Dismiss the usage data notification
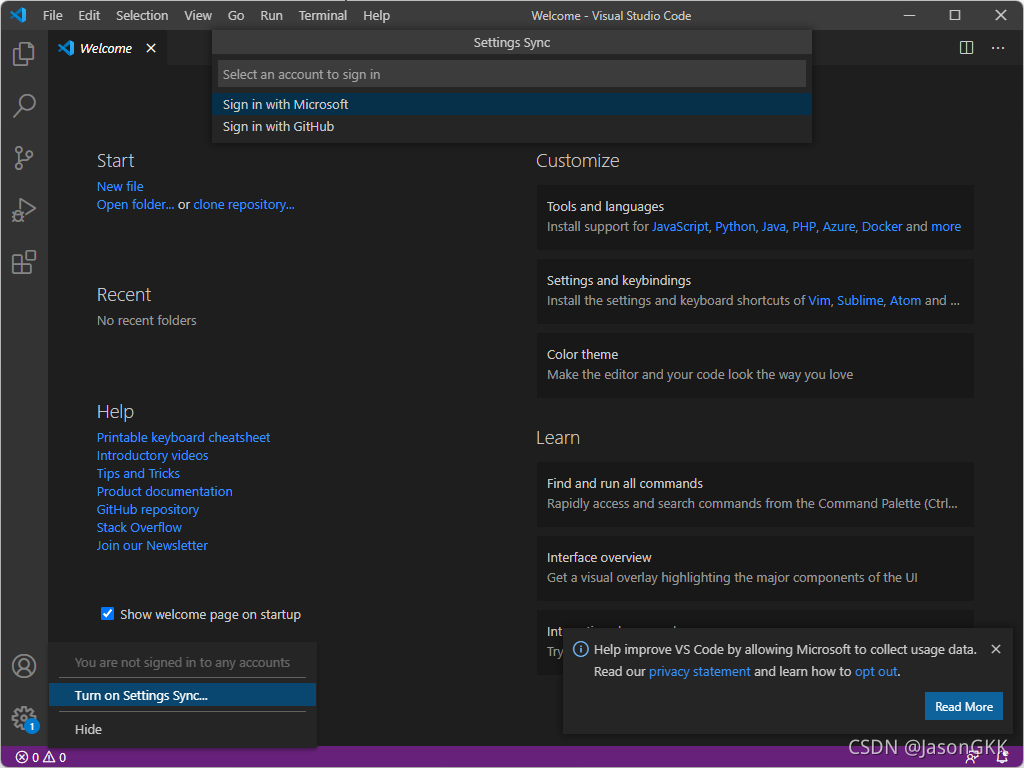Image resolution: width=1024 pixels, height=768 pixels. 996,649
